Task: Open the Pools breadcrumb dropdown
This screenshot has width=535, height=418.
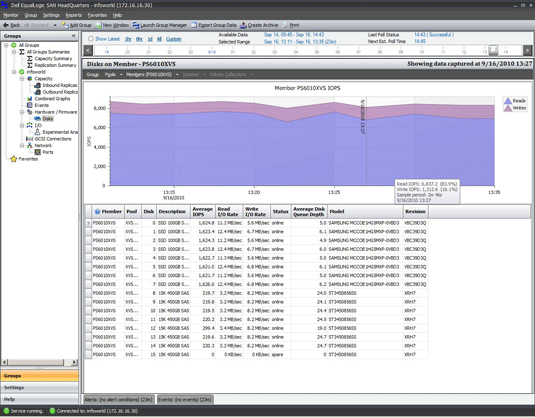Action: pos(121,74)
